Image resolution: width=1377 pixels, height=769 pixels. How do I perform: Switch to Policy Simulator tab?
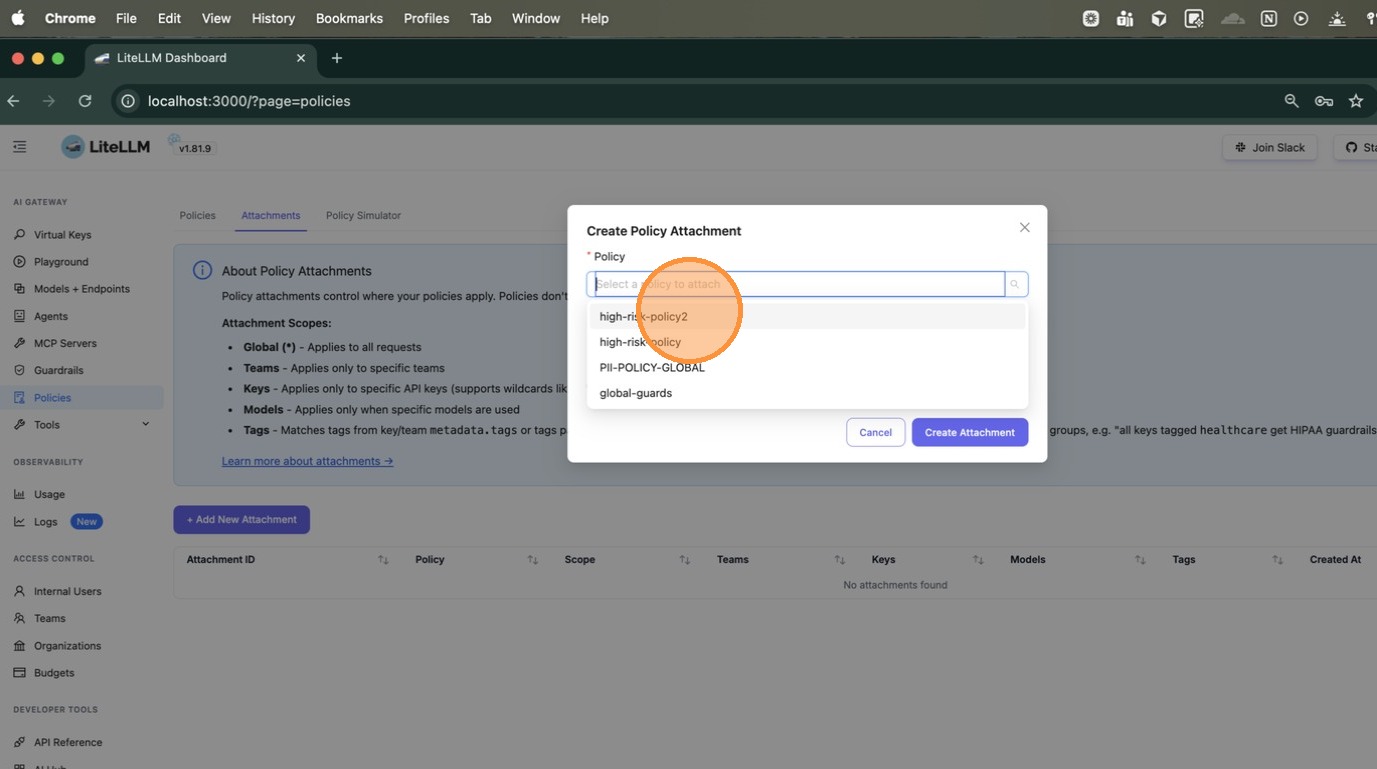point(363,215)
